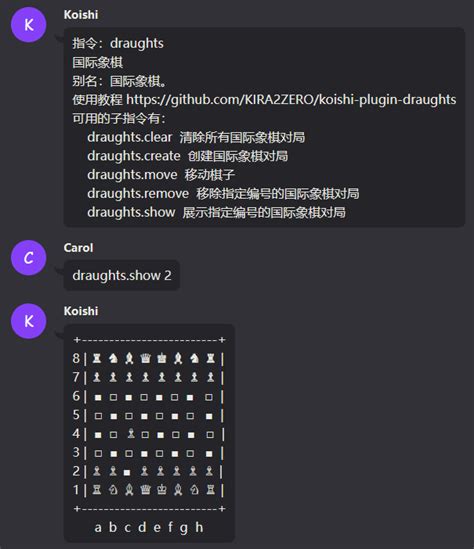Click the empty c2 square
The width and height of the screenshot is (474, 549).
point(127,473)
